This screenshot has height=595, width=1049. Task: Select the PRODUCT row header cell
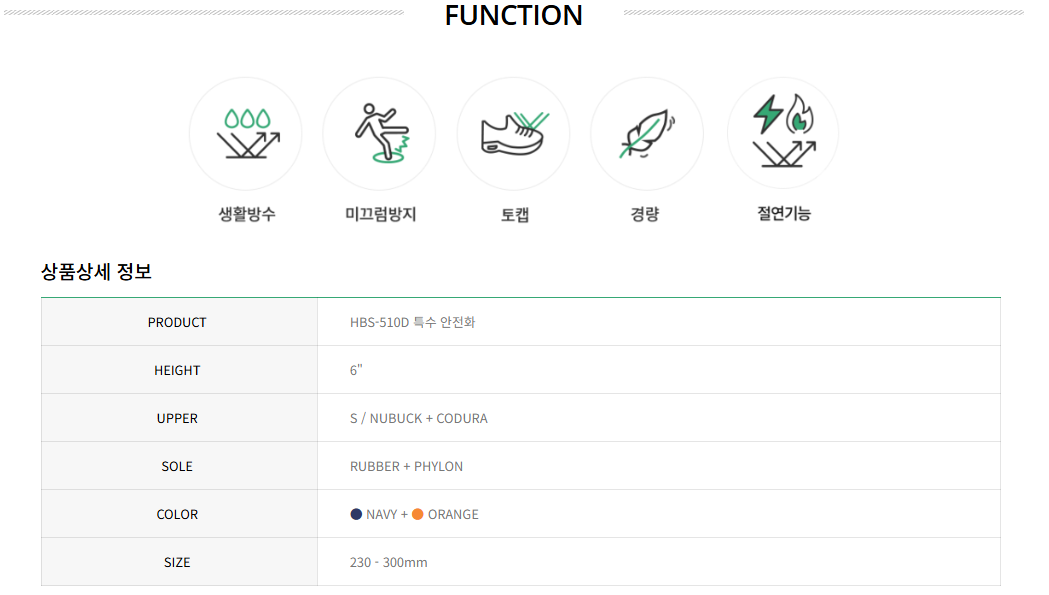click(179, 322)
